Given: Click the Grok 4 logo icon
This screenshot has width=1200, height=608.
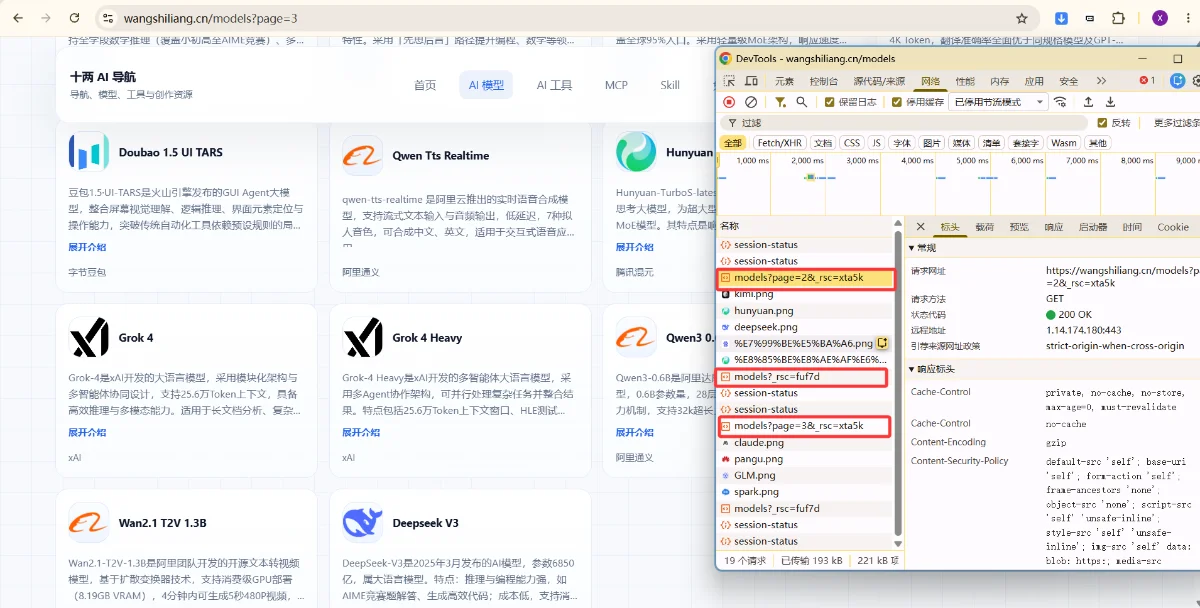Looking at the screenshot, I should [x=88, y=338].
